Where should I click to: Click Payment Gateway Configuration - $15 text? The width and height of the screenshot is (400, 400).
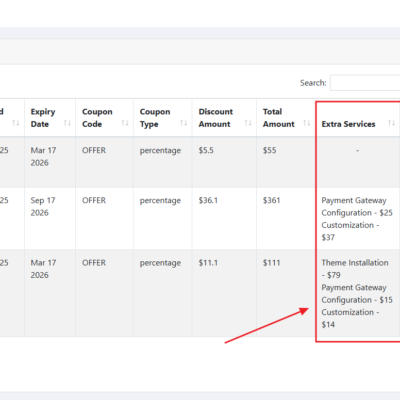(x=357, y=293)
